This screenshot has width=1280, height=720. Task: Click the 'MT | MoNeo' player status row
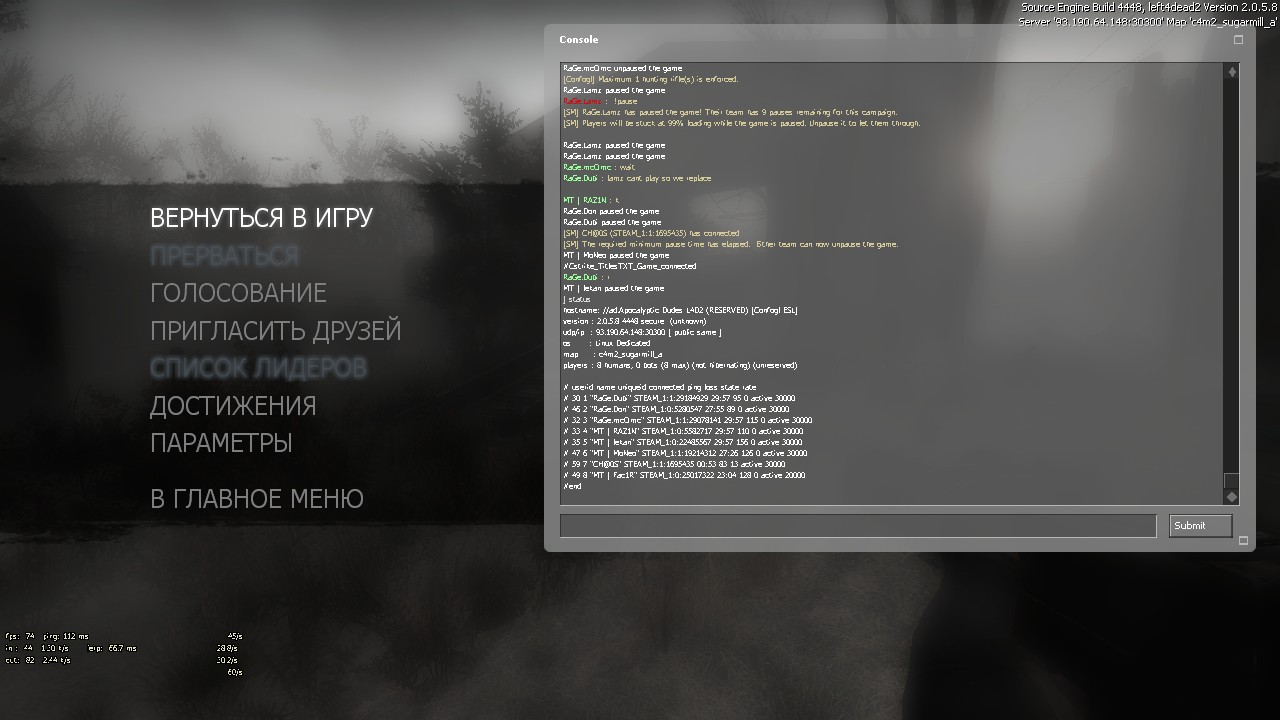tap(685, 453)
